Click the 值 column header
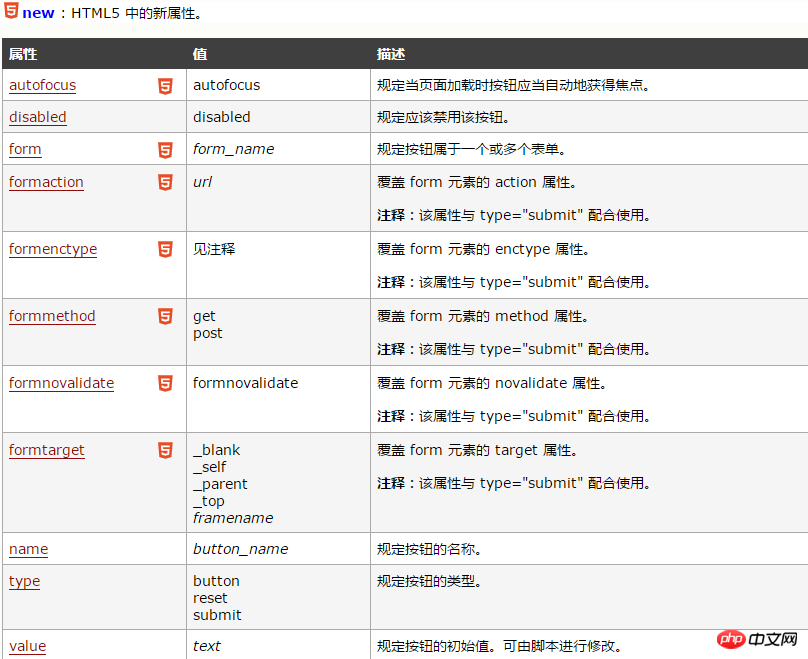Screen dimensions: 808x659 point(200,54)
